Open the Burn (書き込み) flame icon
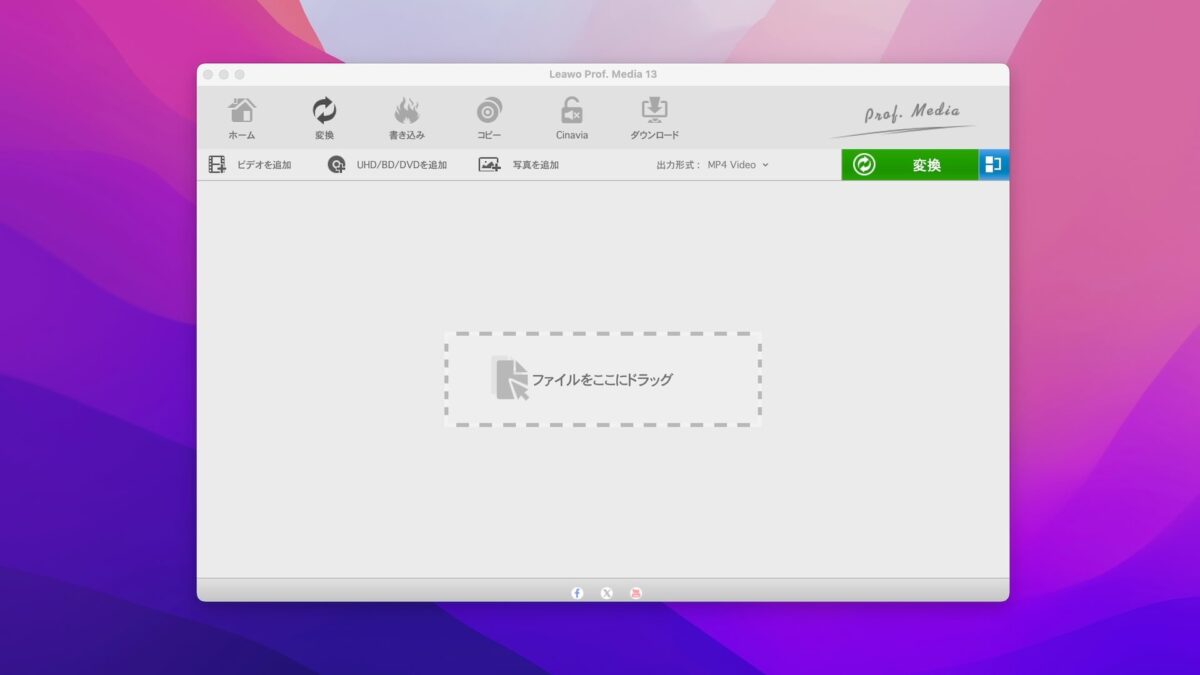 [x=407, y=118]
